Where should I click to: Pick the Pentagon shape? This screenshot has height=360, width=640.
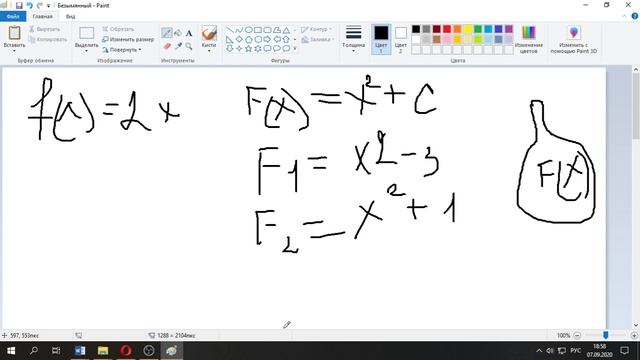[249, 39]
